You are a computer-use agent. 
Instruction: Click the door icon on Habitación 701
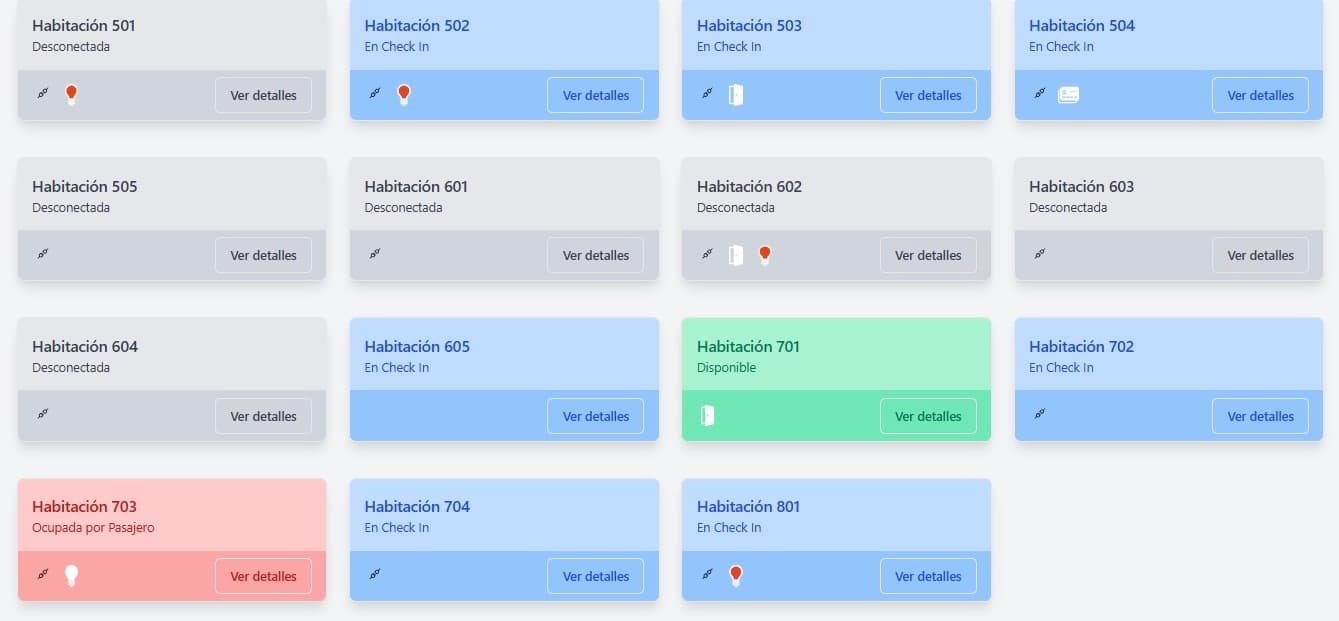(709, 414)
